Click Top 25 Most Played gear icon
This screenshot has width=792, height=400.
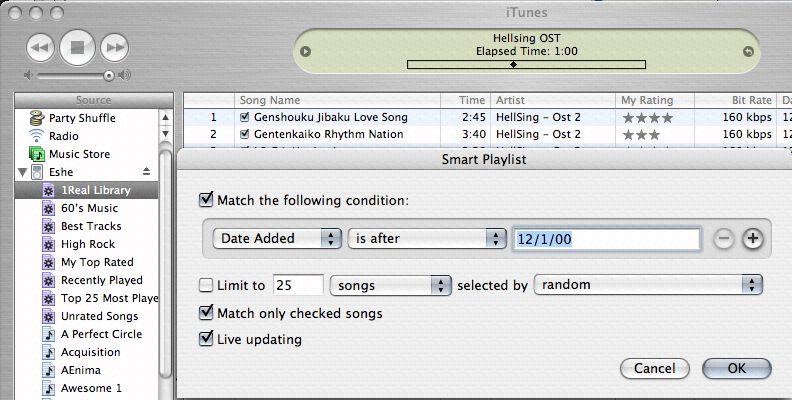coord(48,298)
